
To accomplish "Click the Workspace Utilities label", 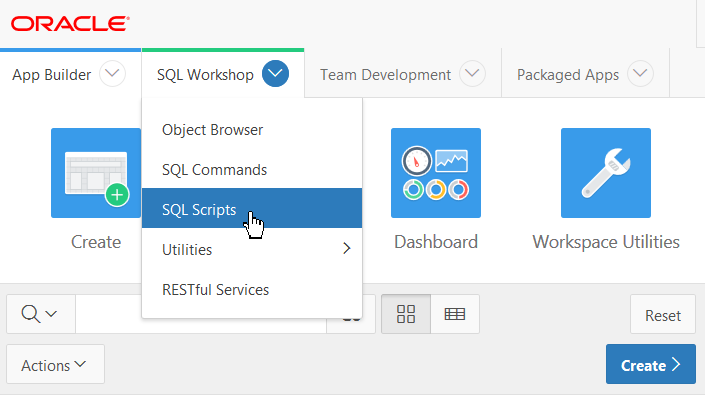I will pos(606,242).
